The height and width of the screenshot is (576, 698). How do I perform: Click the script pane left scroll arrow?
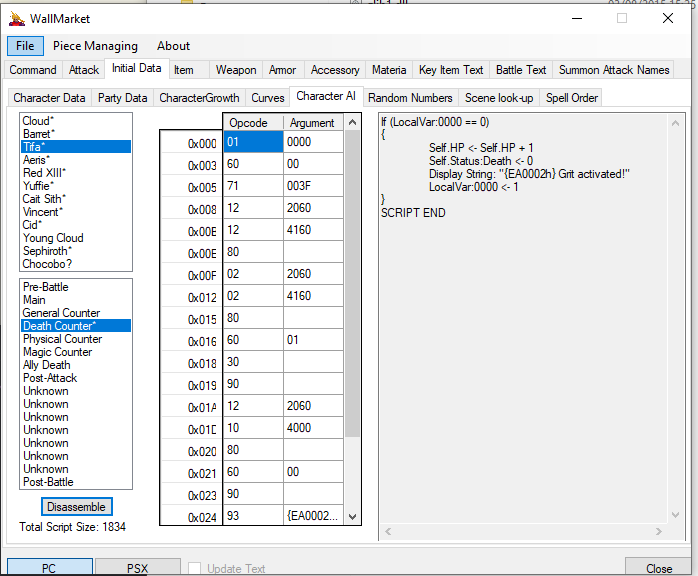coord(388,531)
